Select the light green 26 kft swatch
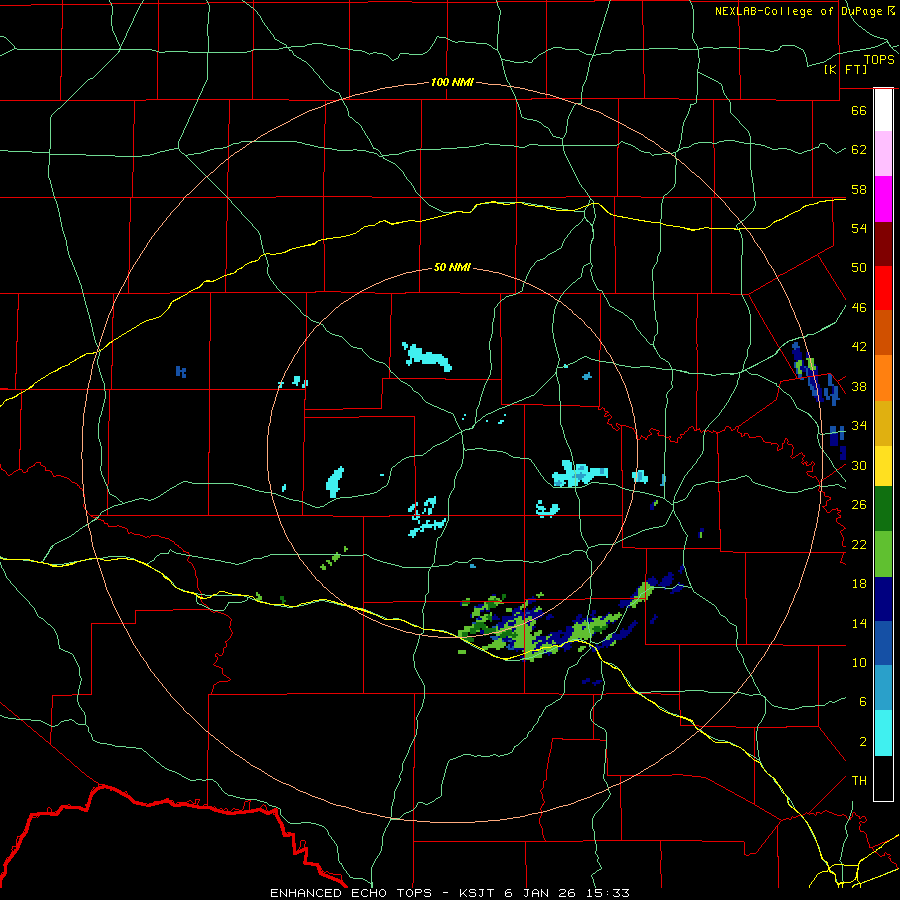This screenshot has width=900, height=900. point(883,554)
